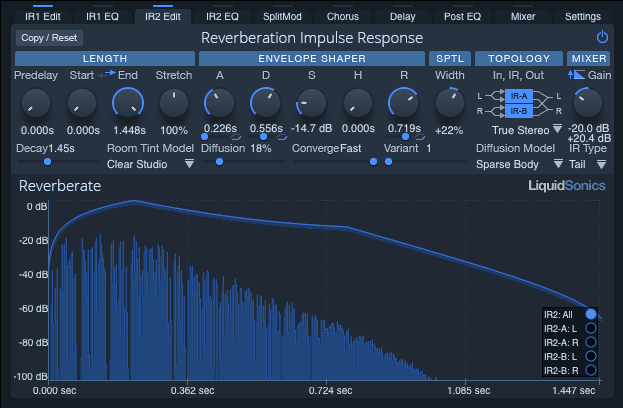Click the Gain value -20.0 dB
The height and width of the screenshot is (408, 623).
588,128
